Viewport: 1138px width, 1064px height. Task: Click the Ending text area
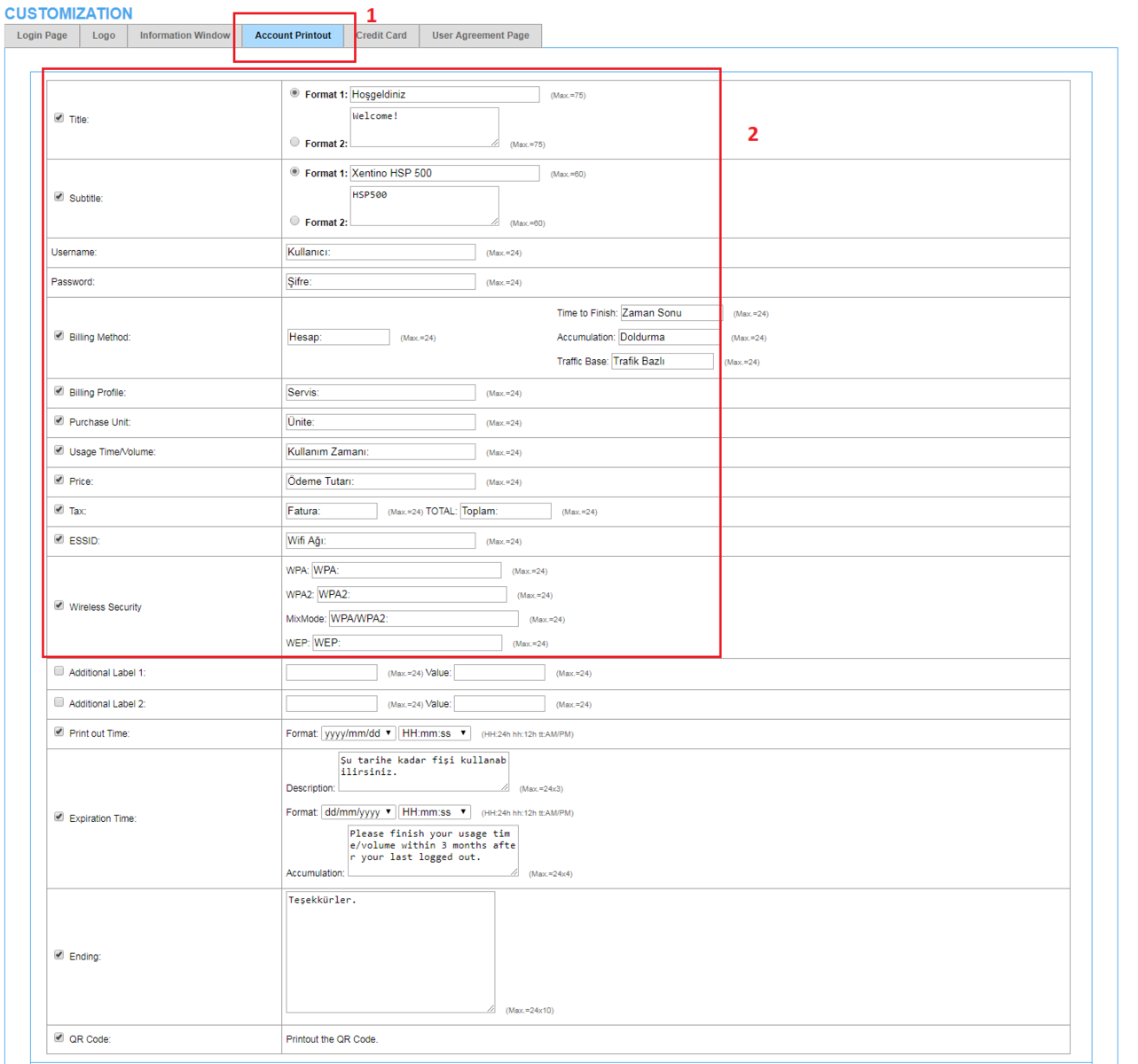pos(389,951)
